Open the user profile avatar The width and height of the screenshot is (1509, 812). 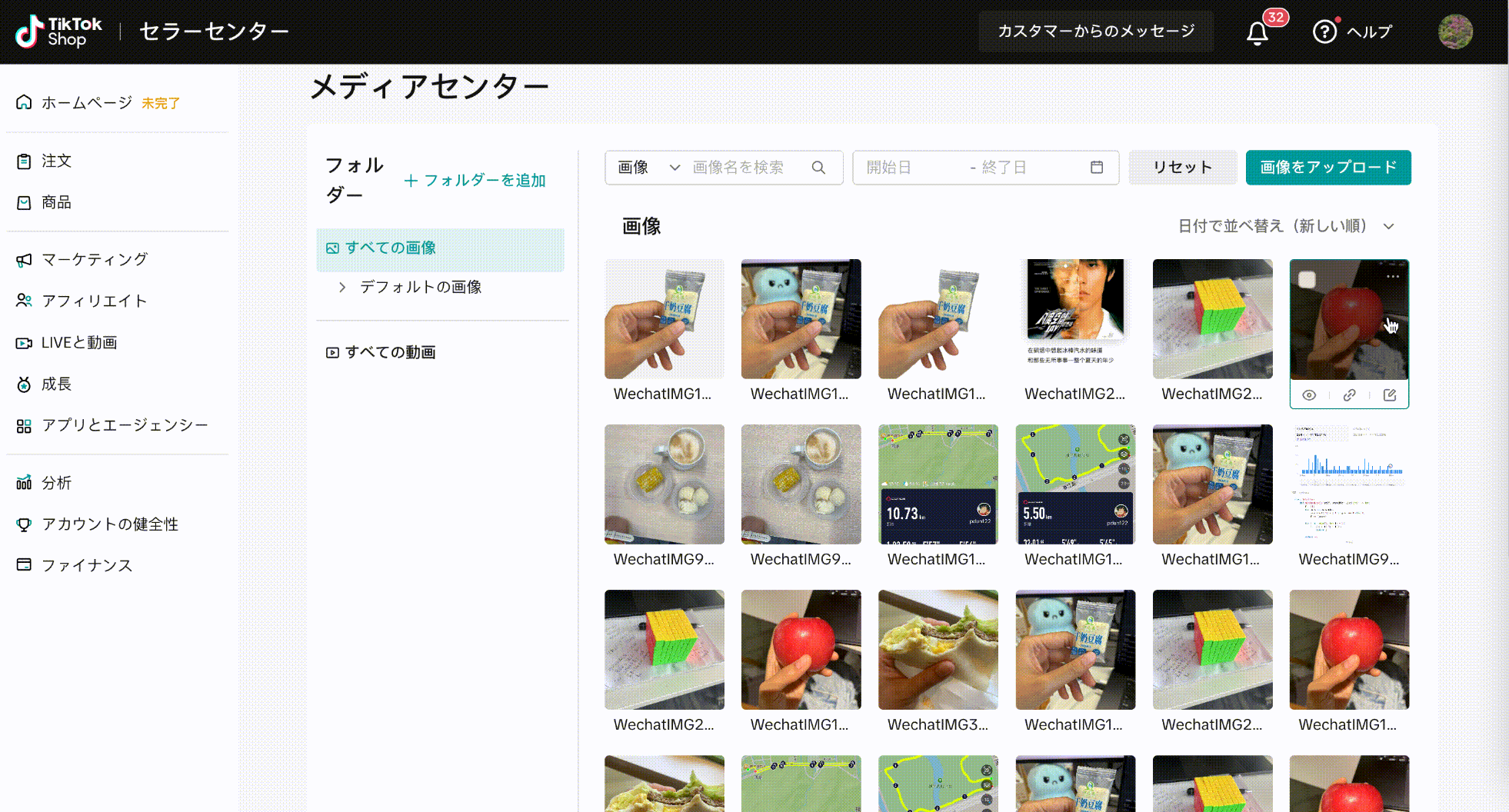click(x=1455, y=32)
